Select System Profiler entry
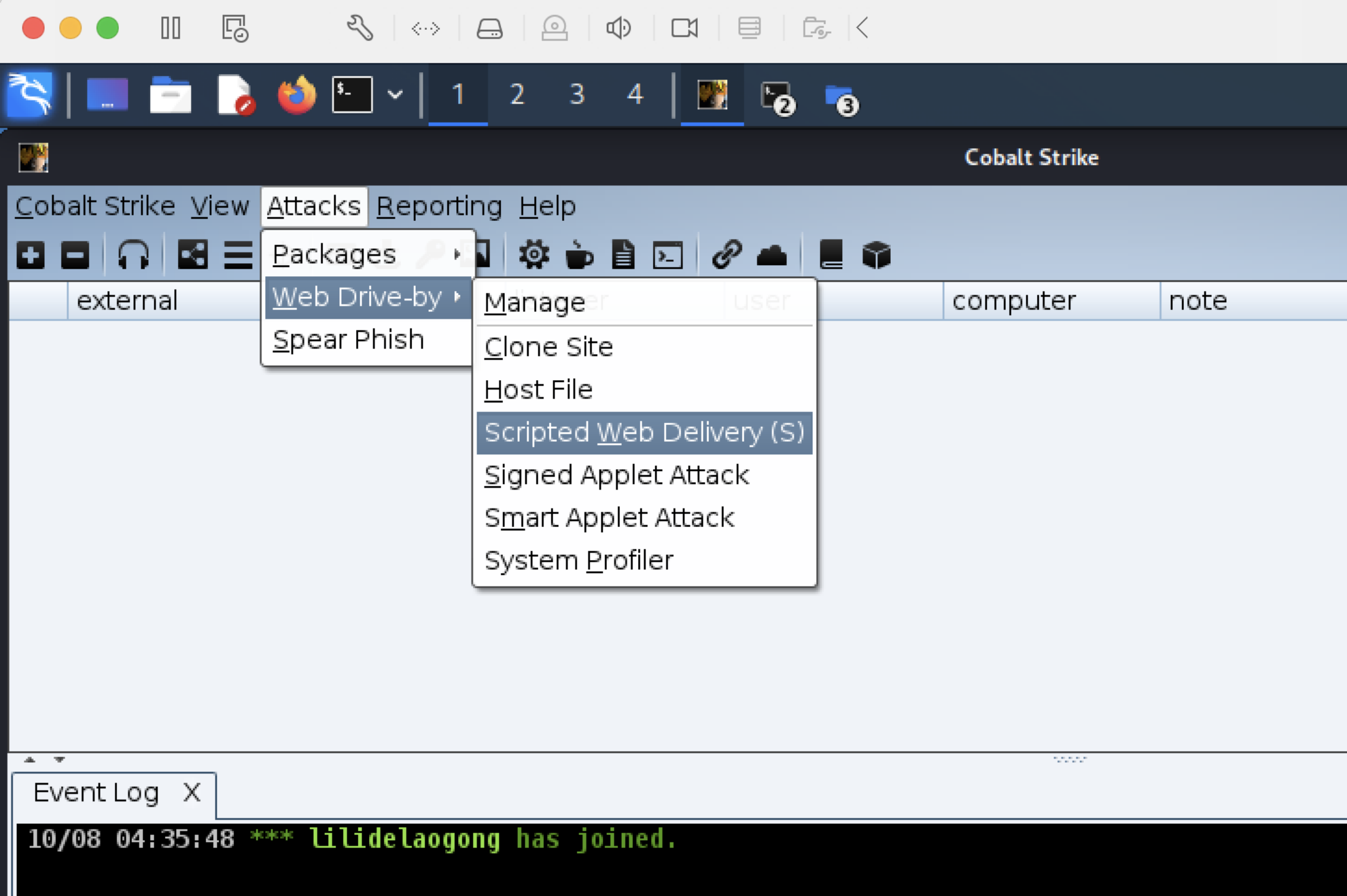This screenshot has width=1347, height=896. [644, 561]
